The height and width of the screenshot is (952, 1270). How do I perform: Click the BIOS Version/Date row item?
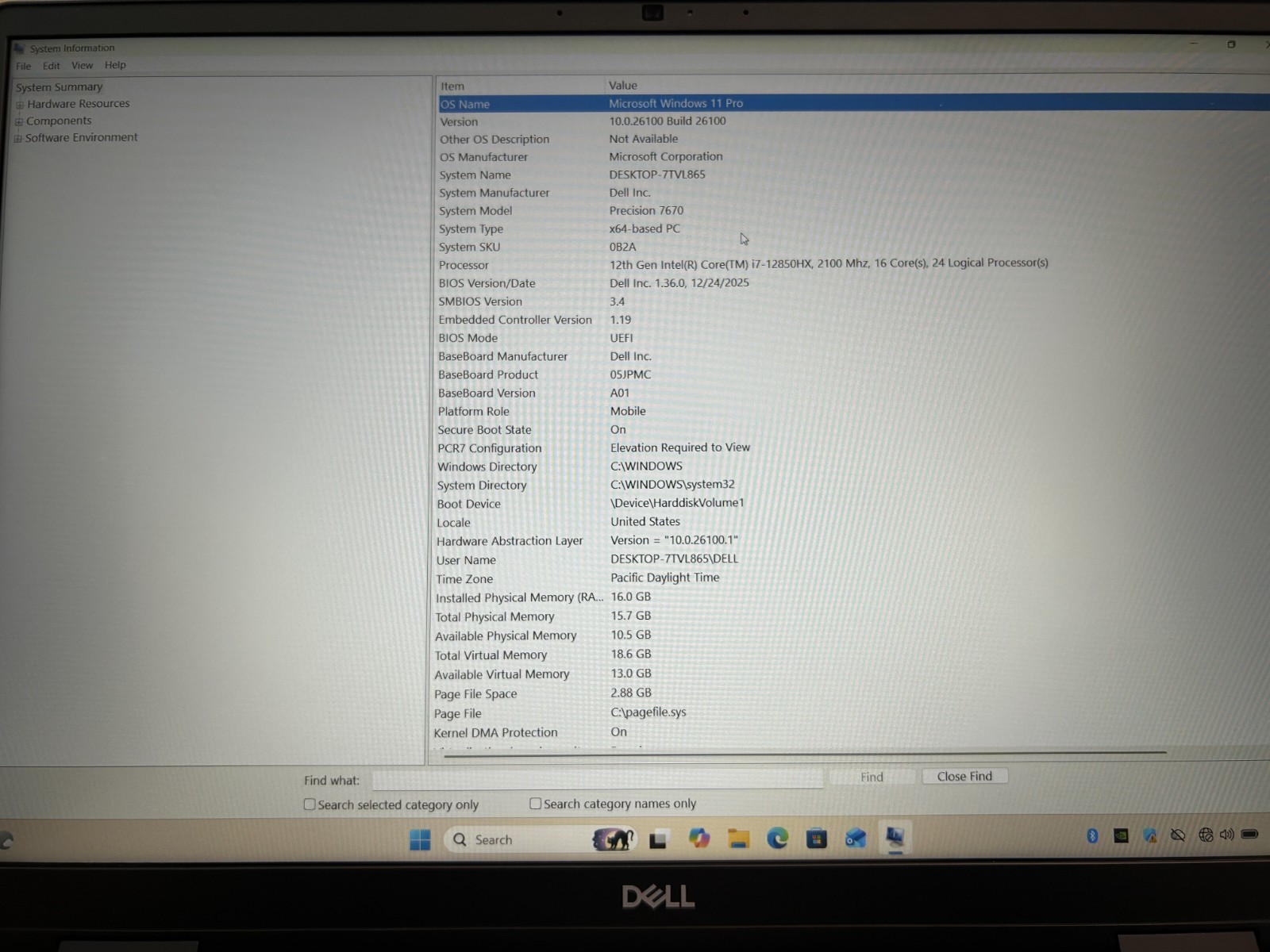[487, 283]
